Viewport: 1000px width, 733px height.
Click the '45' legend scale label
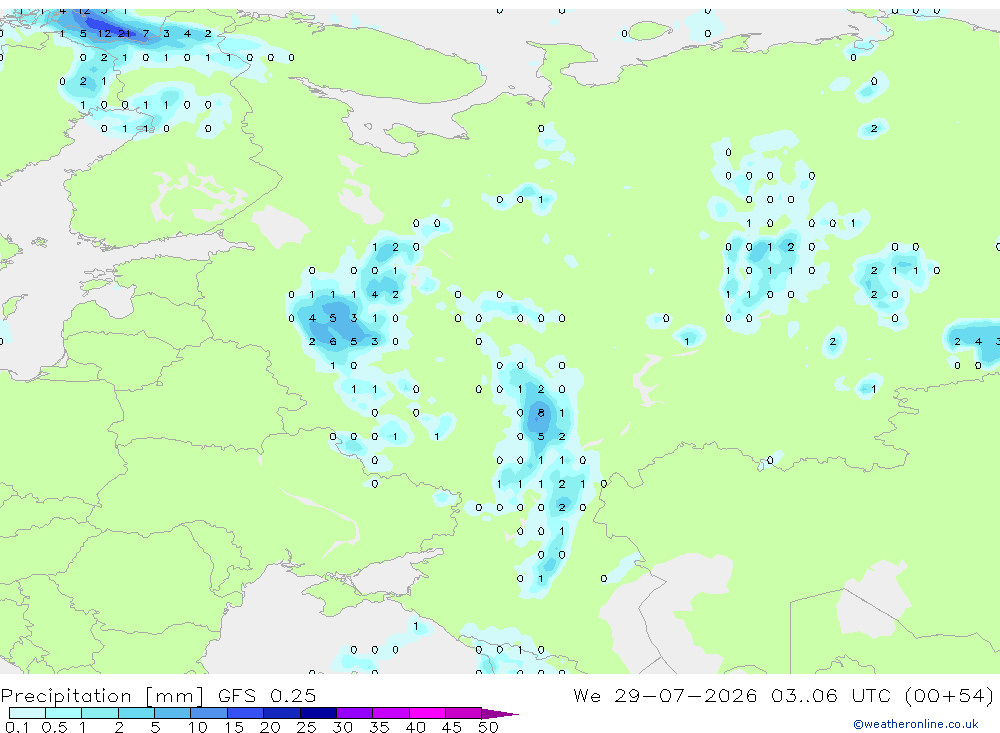[452, 727]
